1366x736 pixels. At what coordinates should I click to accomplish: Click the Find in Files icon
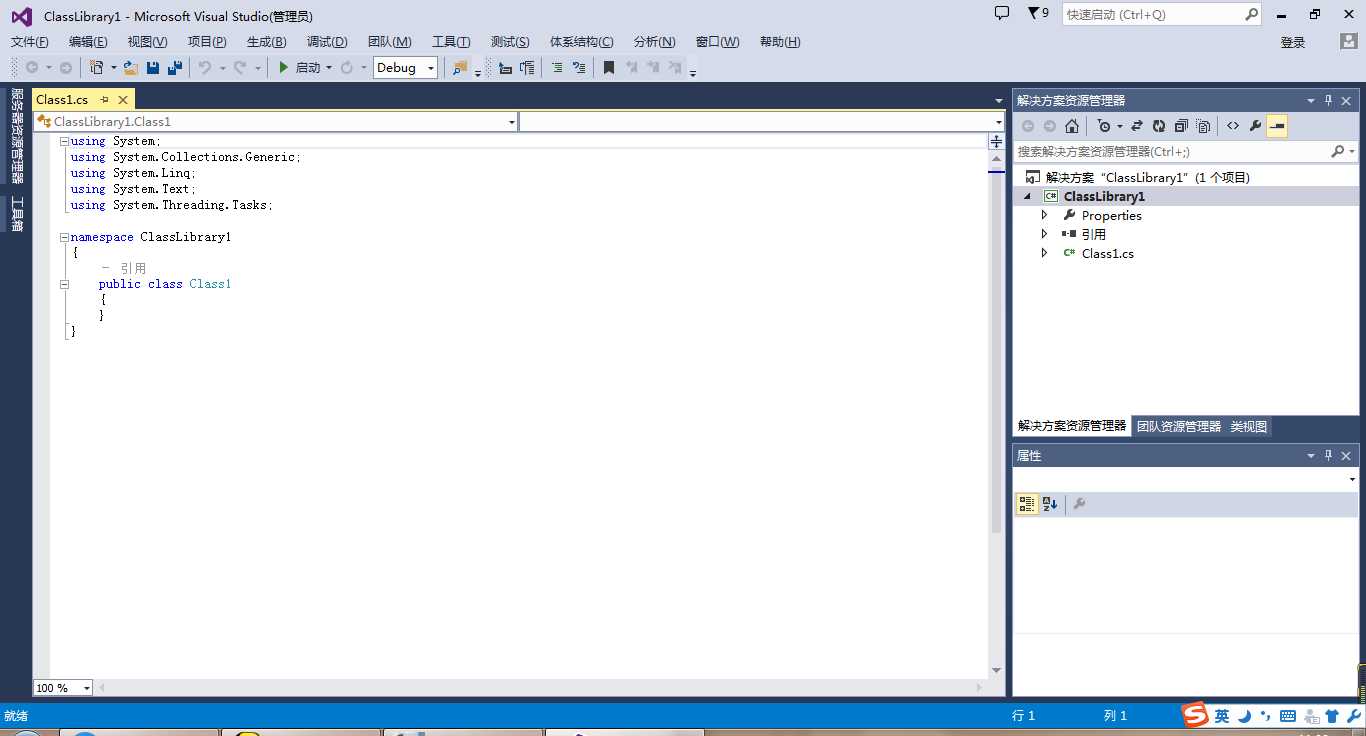click(x=460, y=67)
